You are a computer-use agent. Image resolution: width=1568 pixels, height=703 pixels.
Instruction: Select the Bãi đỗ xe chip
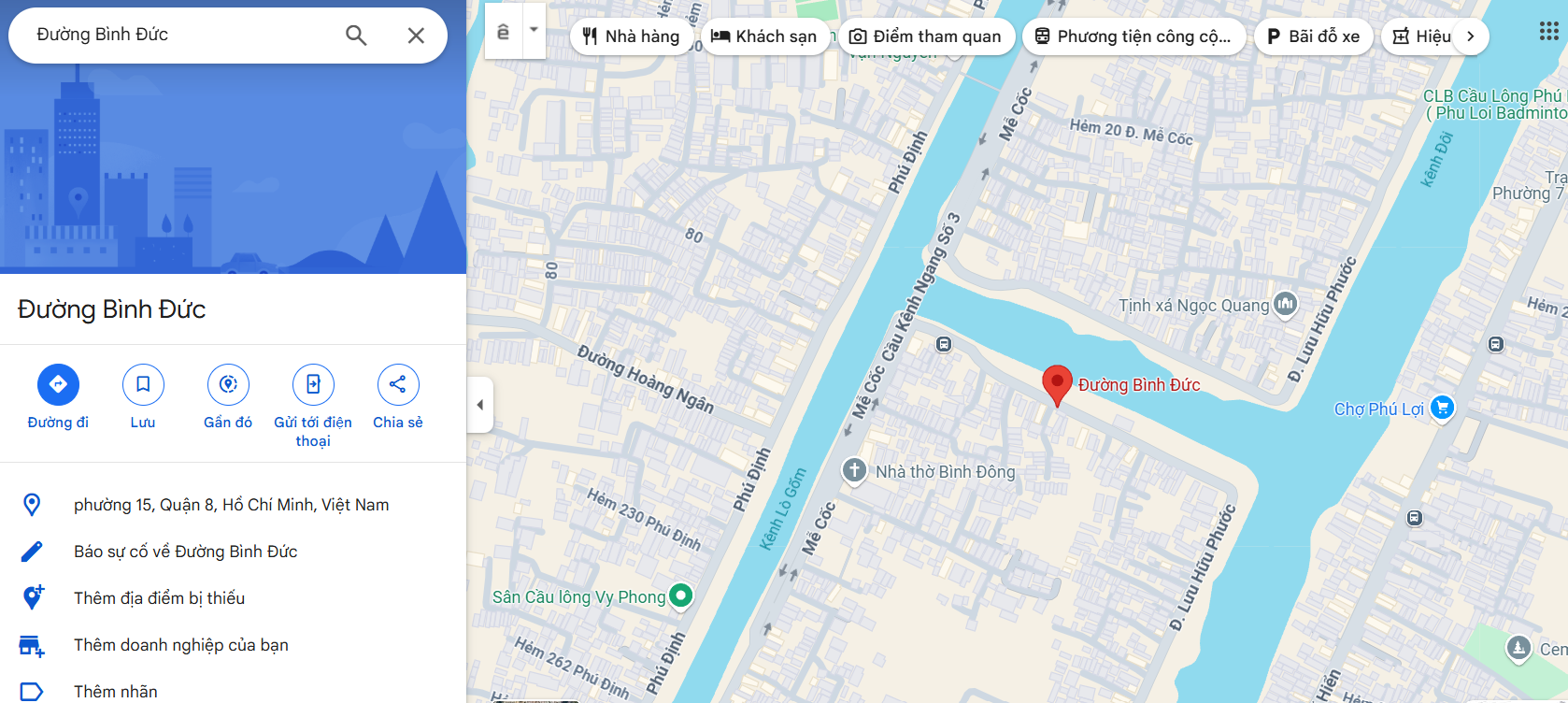pyautogui.click(x=1313, y=36)
